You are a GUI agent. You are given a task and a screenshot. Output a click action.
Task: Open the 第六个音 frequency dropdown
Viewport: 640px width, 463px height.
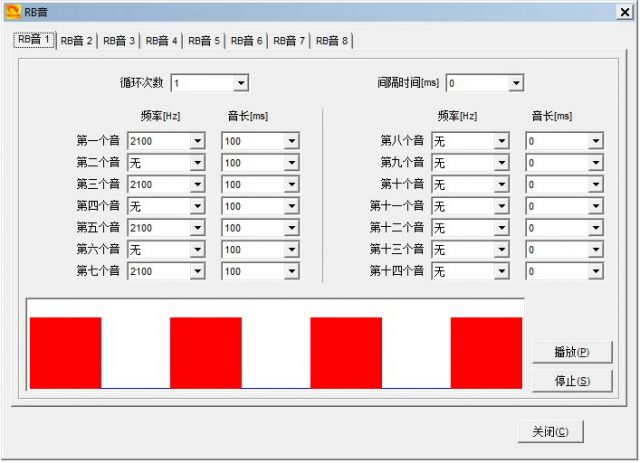coord(198,249)
